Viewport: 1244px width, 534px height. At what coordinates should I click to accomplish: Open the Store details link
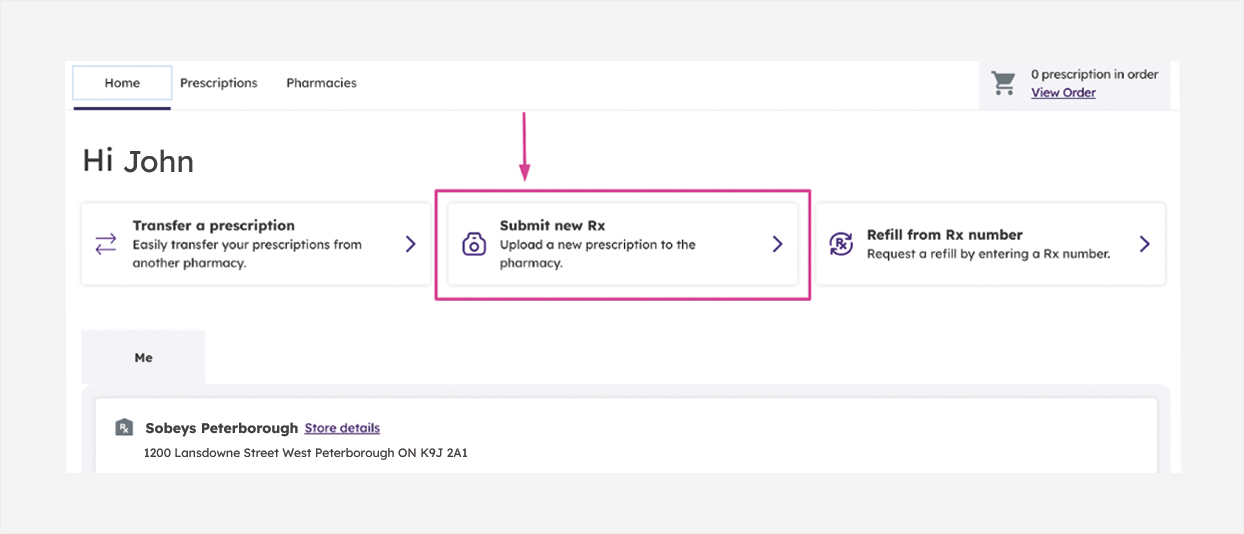(342, 428)
